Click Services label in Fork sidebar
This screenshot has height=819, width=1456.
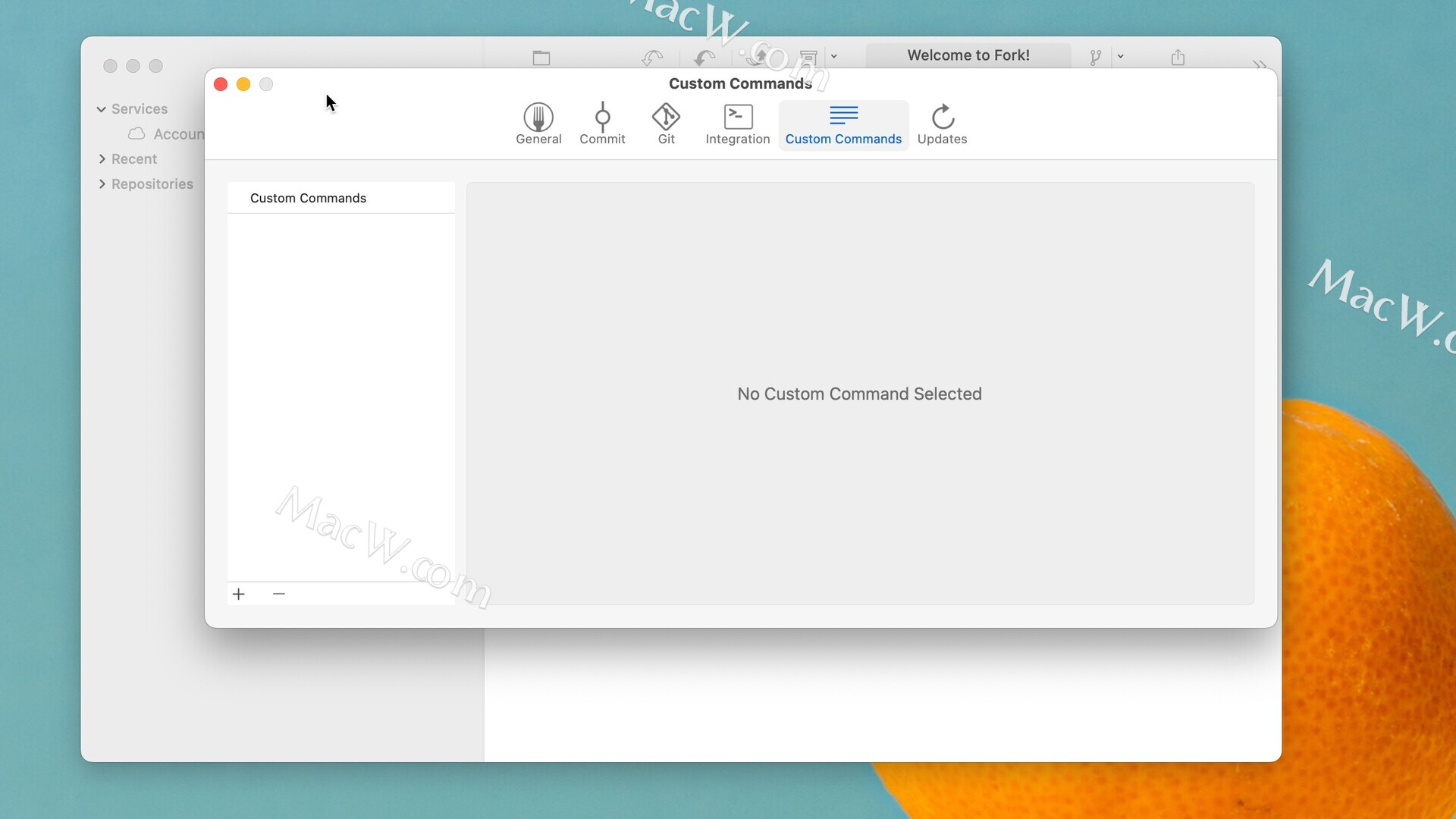140,109
